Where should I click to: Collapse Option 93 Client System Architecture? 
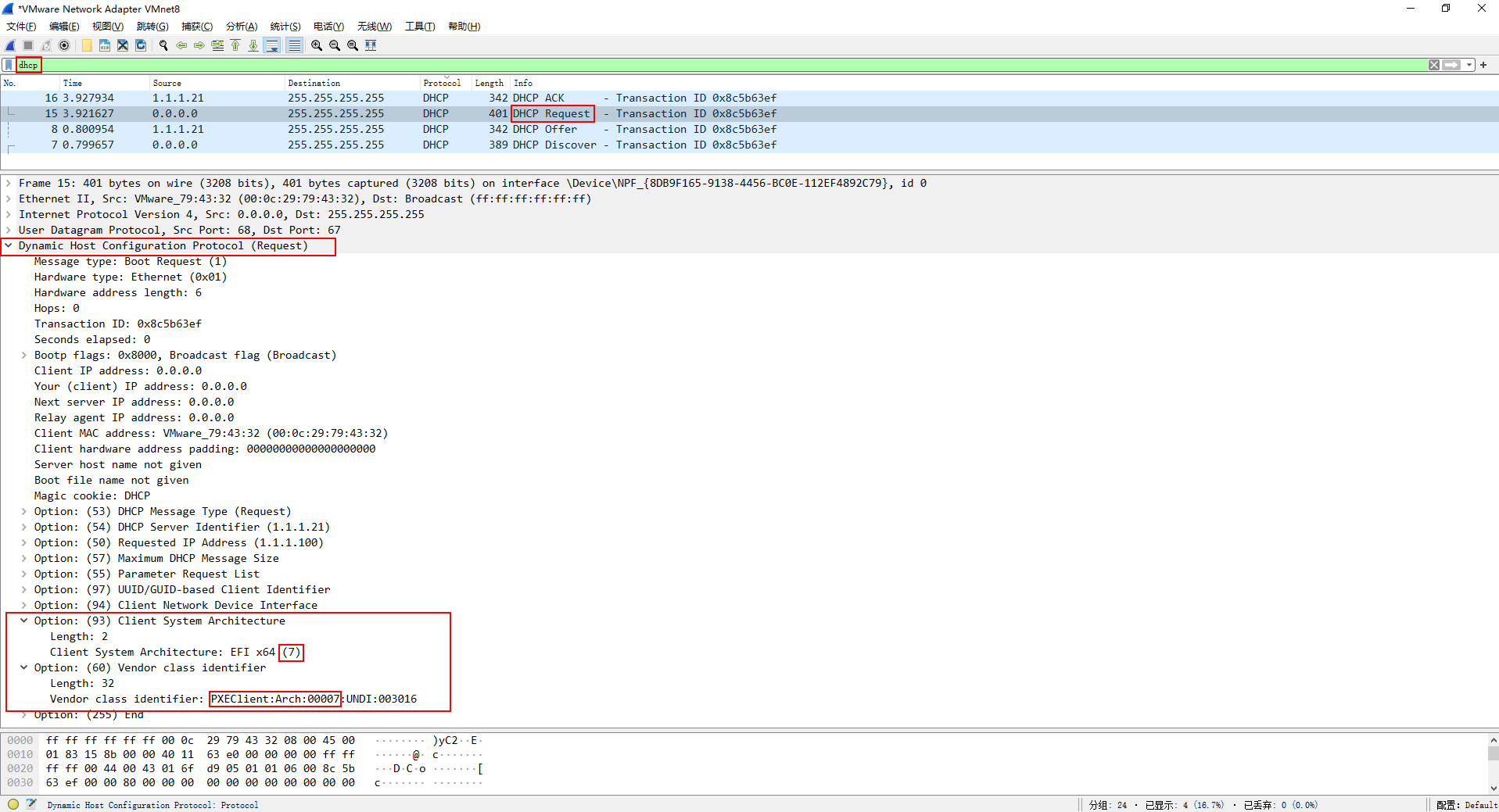click(x=24, y=621)
